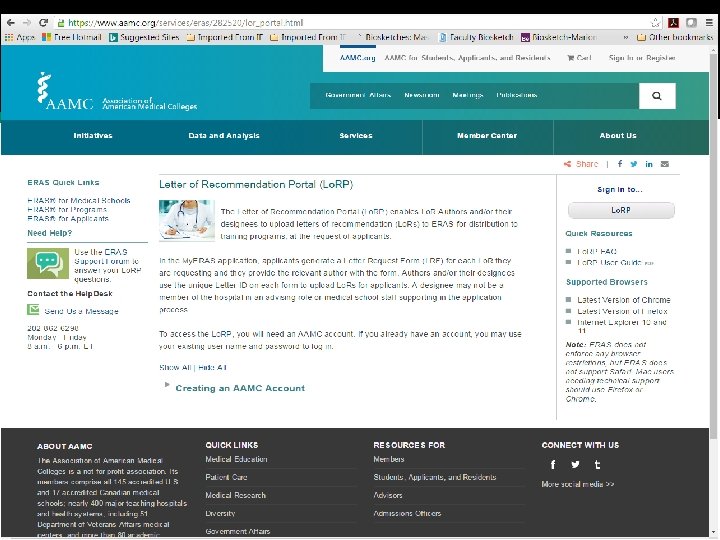Click the Share icon link

coord(581,164)
